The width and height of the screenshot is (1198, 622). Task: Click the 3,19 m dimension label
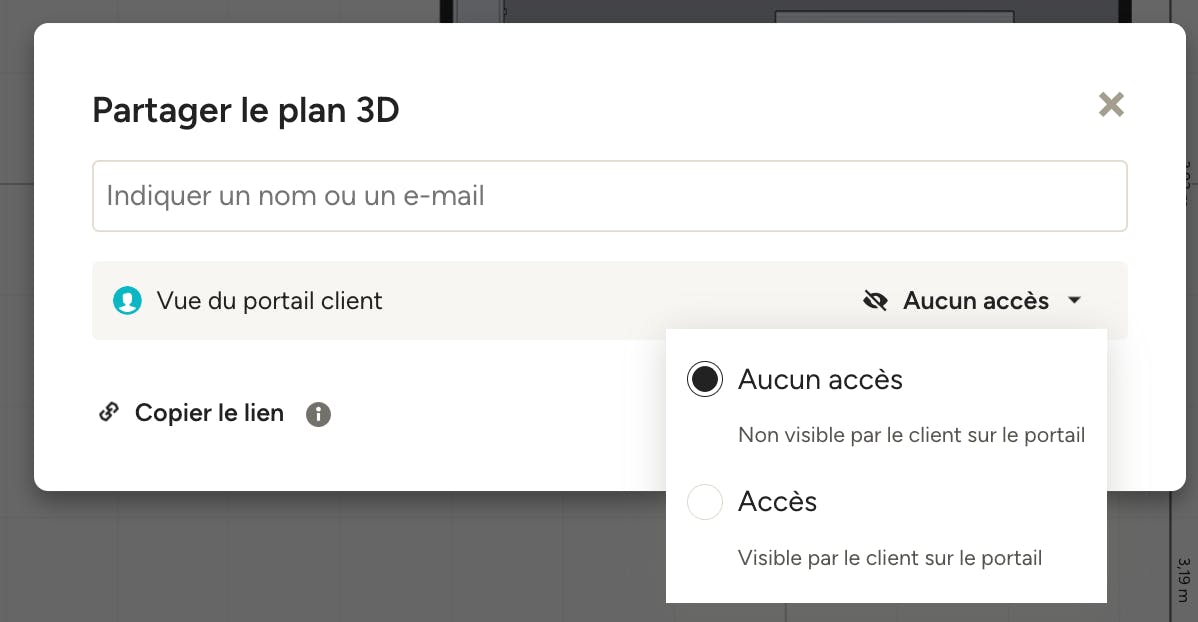(1183, 579)
